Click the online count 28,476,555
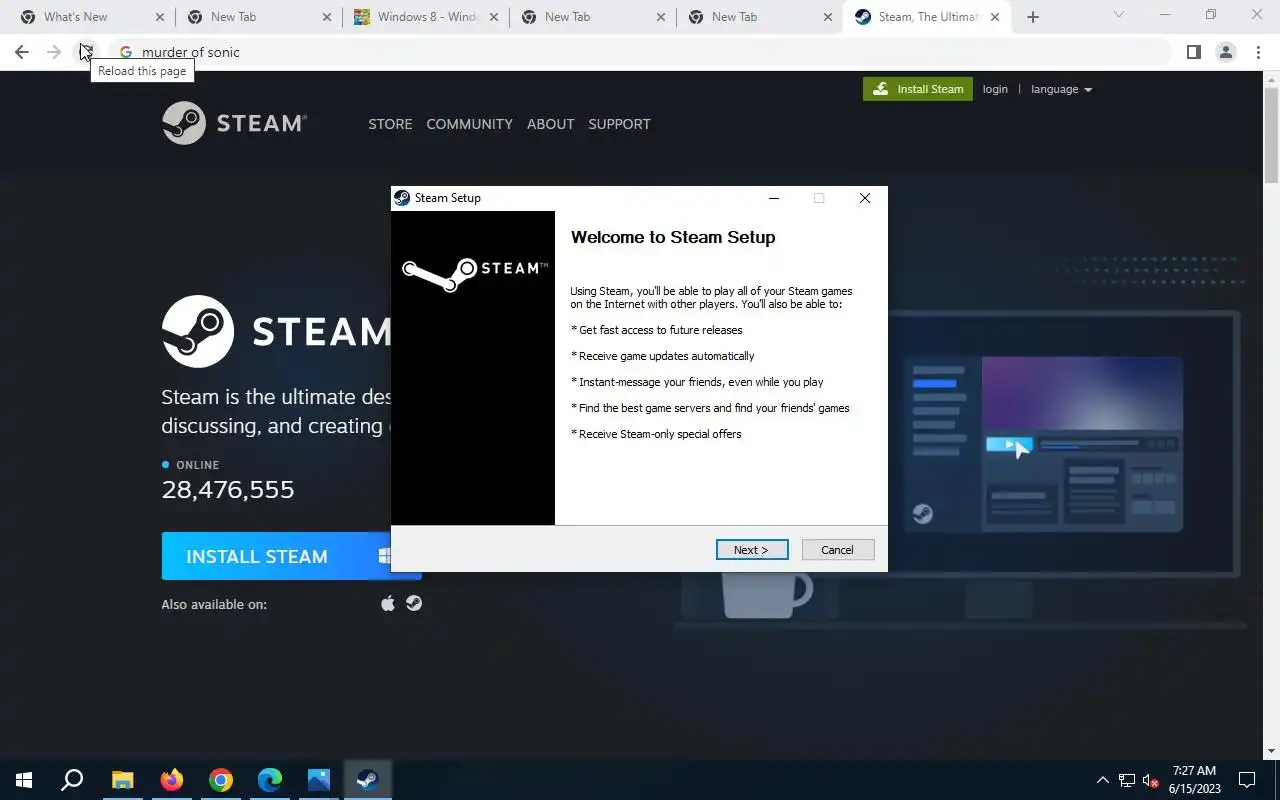This screenshot has height=800, width=1280. click(x=228, y=489)
